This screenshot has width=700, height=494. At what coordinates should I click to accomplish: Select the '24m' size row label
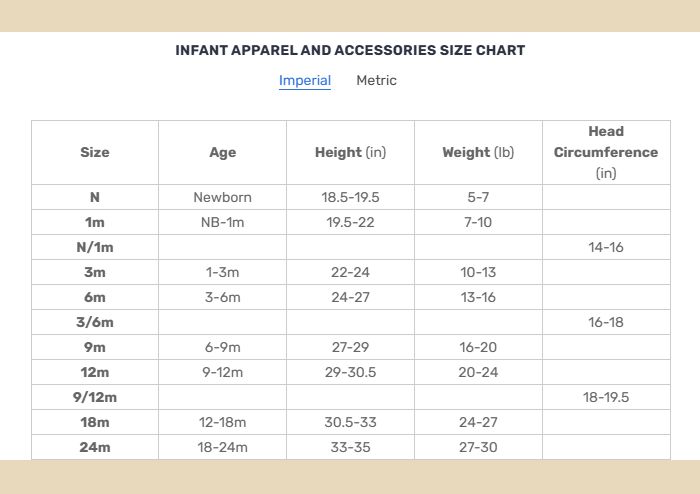coord(95,447)
